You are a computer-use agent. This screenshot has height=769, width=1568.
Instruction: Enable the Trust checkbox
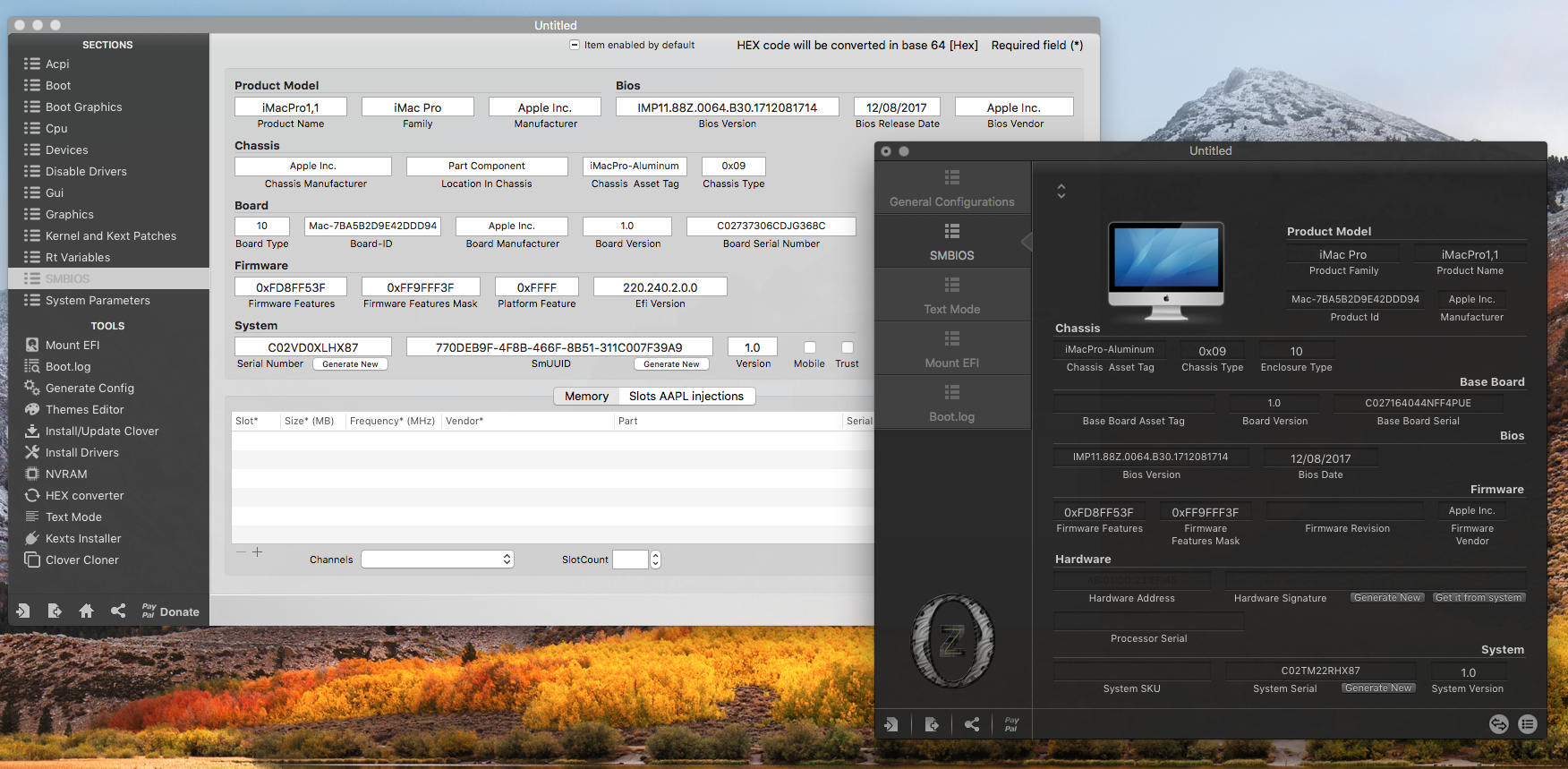[847, 347]
